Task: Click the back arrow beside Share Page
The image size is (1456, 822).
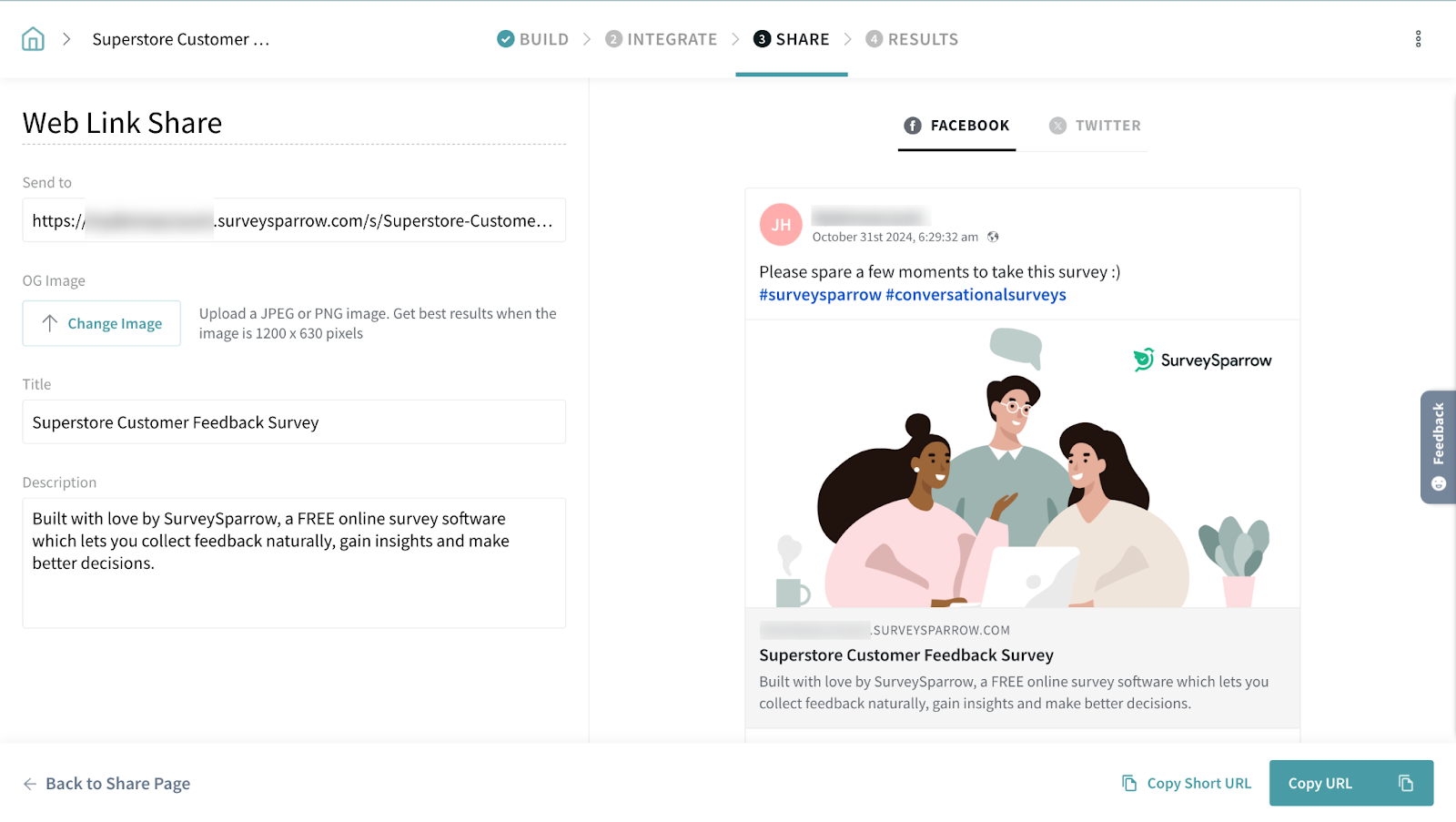Action: click(x=30, y=784)
